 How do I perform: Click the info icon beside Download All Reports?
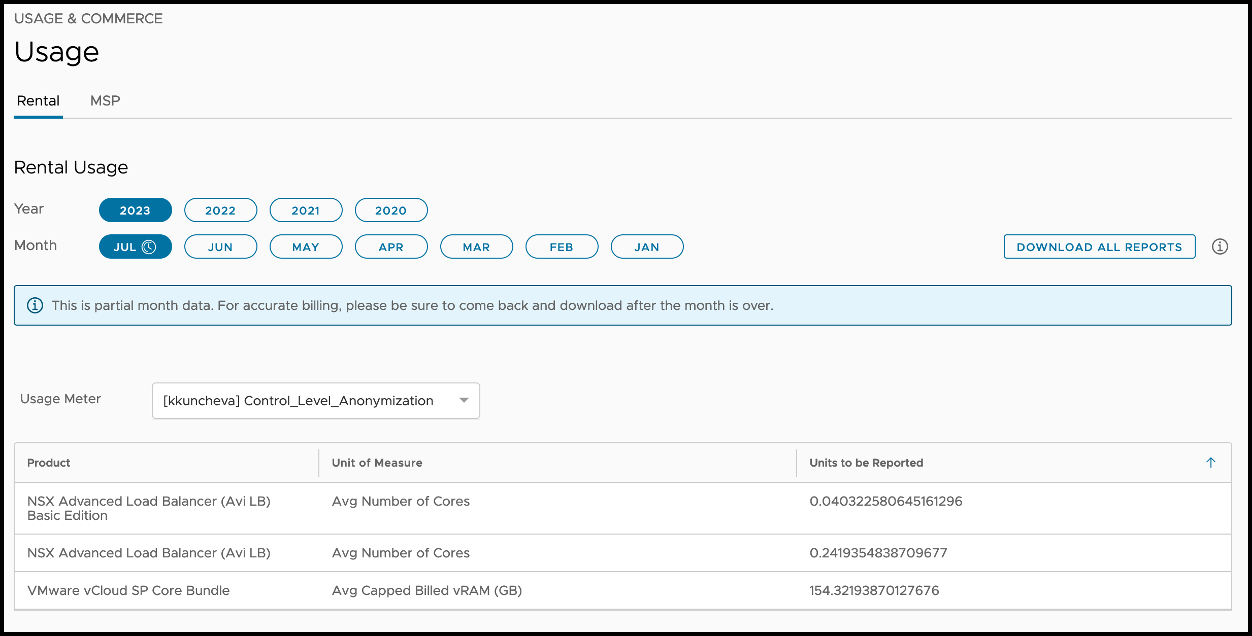(1219, 247)
